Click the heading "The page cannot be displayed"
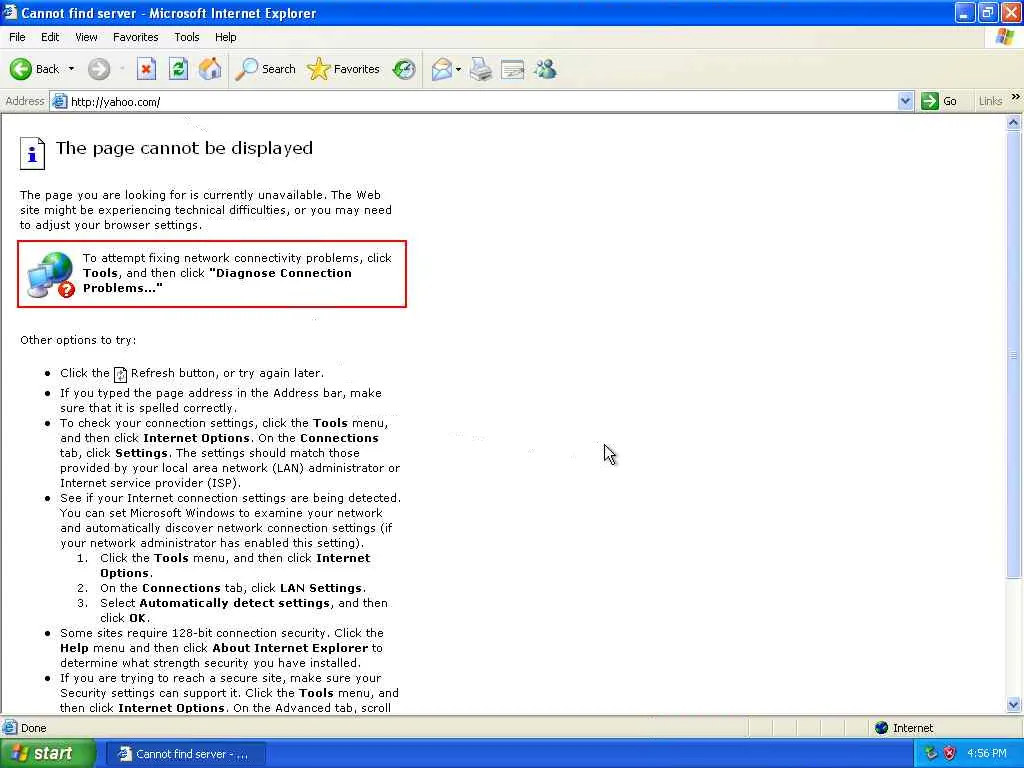The height and width of the screenshot is (768, 1024). (x=184, y=148)
